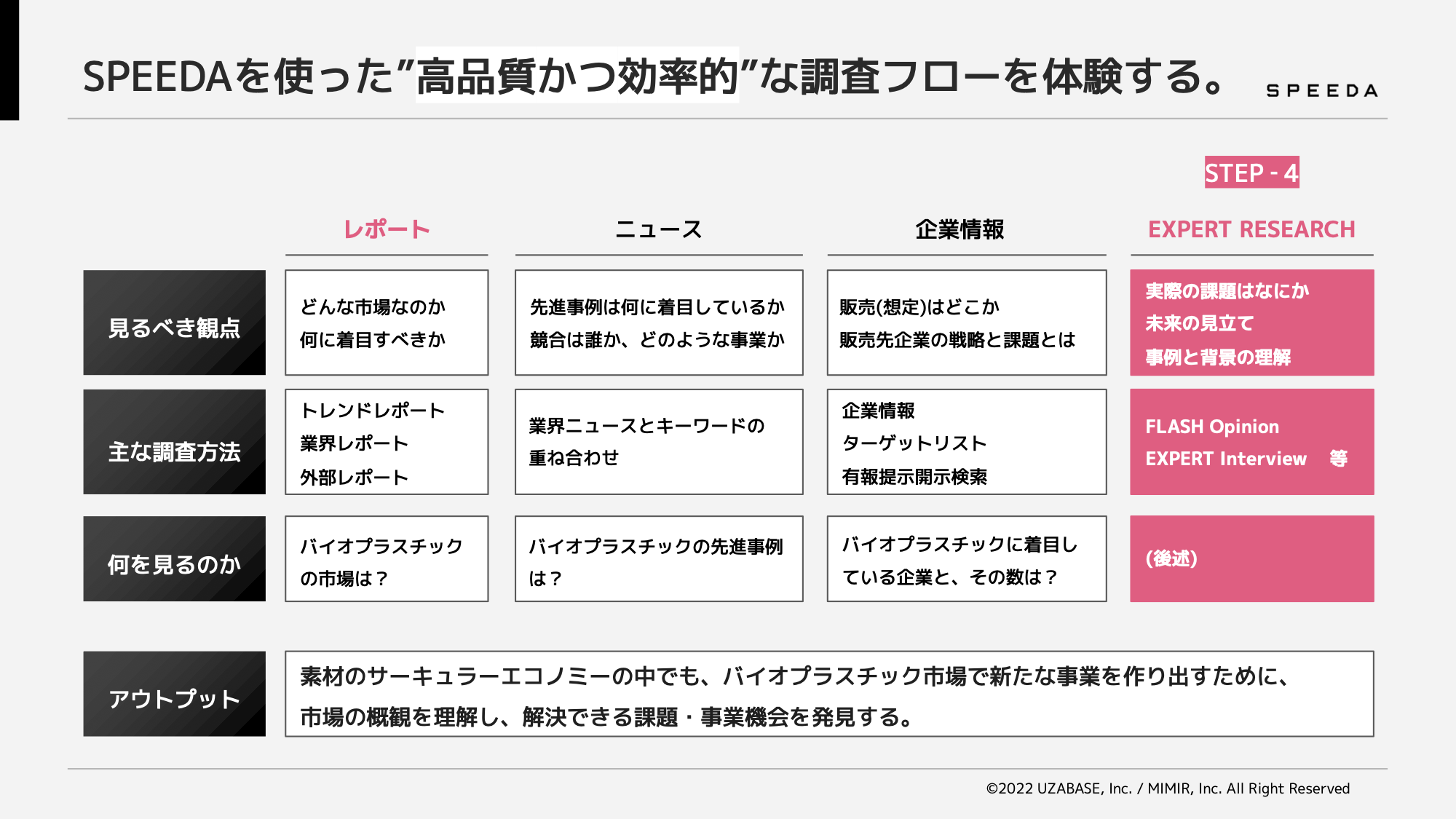Image resolution: width=1456 pixels, height=819 pixels.
Task: Click the どんな市場なのか text
Action: click(x=373, y=307)
